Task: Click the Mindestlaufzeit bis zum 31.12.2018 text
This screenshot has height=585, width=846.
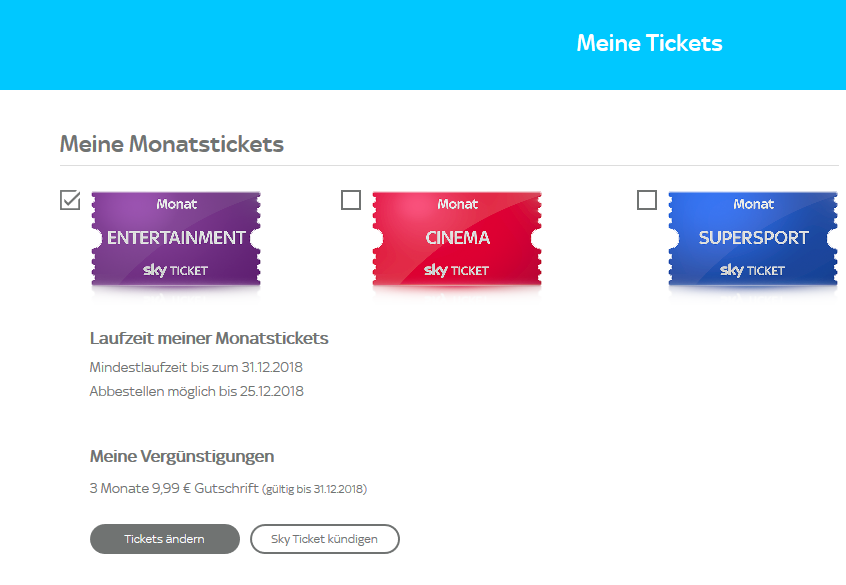Action: point(197,367)
